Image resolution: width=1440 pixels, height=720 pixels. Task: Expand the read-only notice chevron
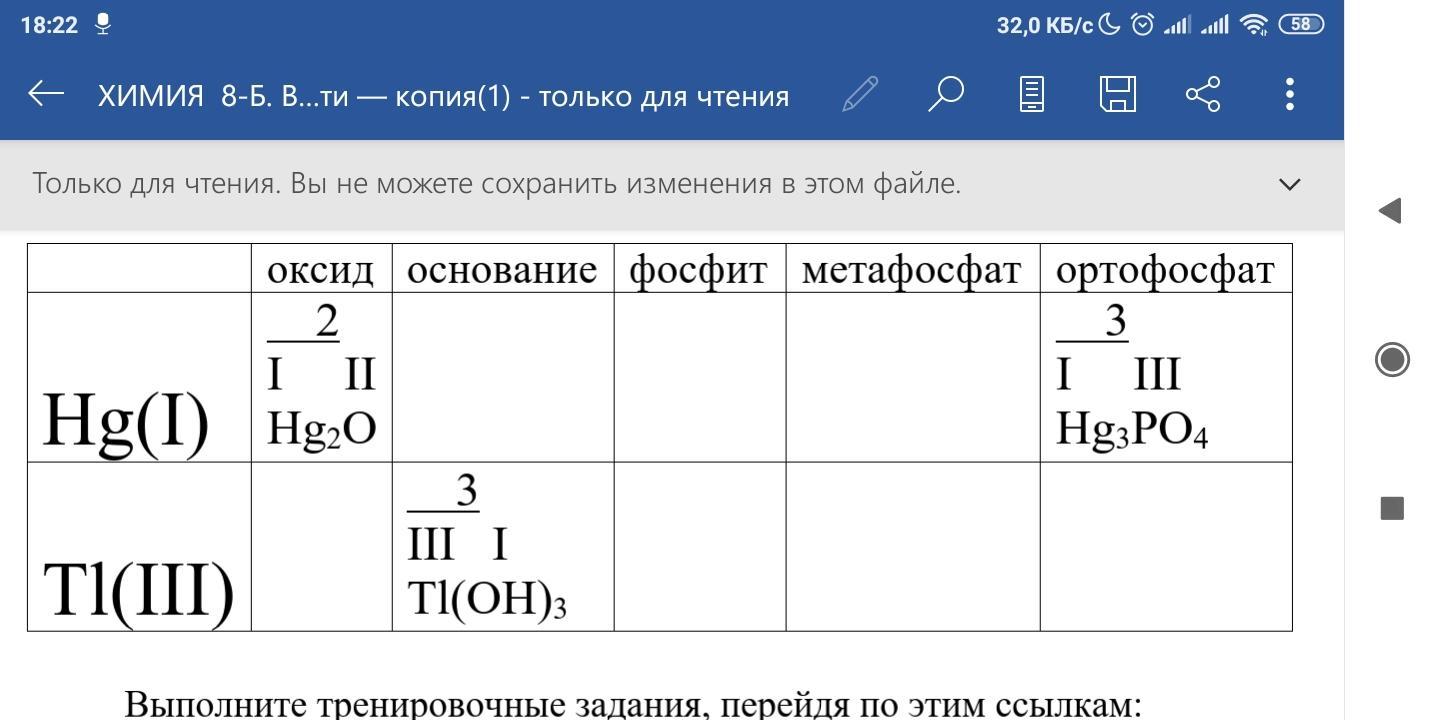click(1289, 185)
